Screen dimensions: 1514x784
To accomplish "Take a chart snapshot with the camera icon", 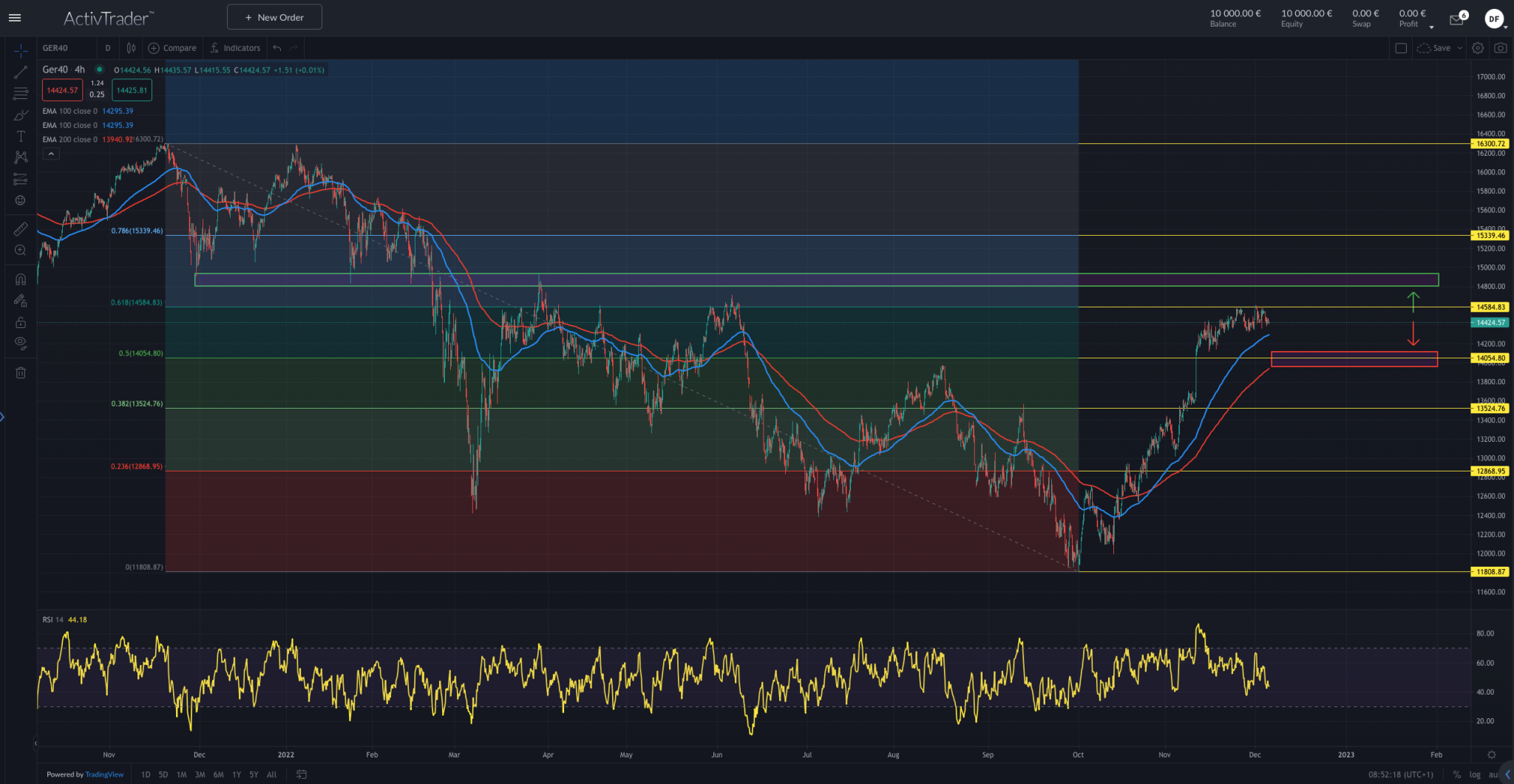I will pyautogui.click(x=1501, y=47).
